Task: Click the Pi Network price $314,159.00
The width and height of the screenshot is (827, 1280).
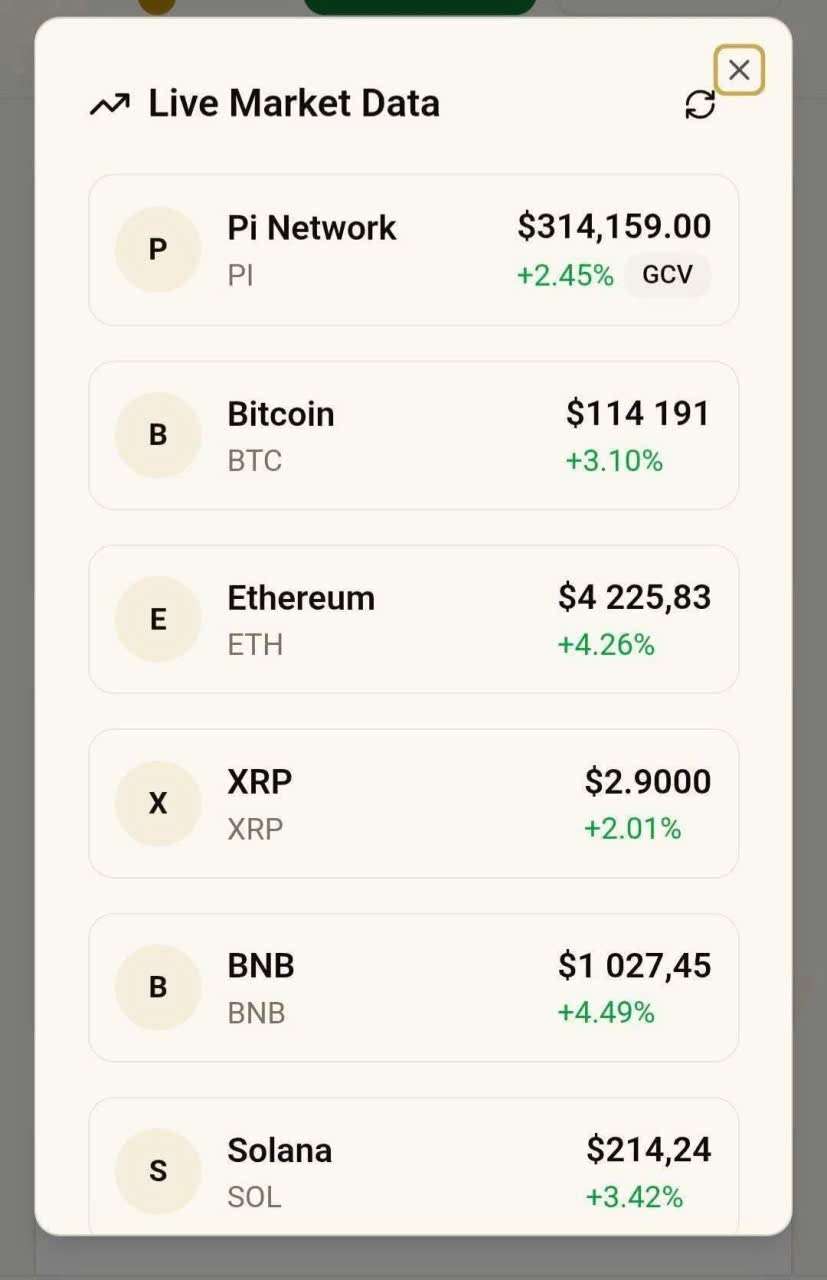Action: tap(614, 227)
